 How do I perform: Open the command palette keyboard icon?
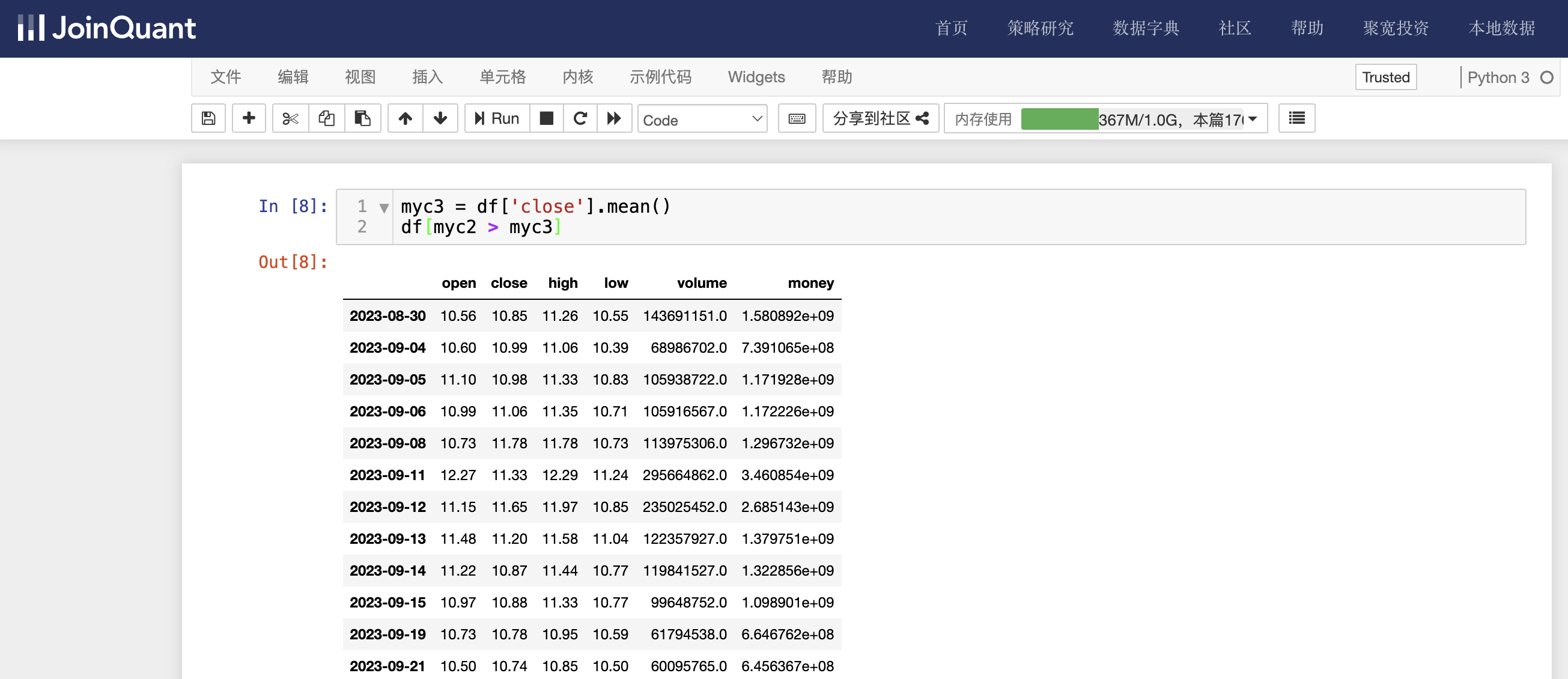(x=797, y=118)
